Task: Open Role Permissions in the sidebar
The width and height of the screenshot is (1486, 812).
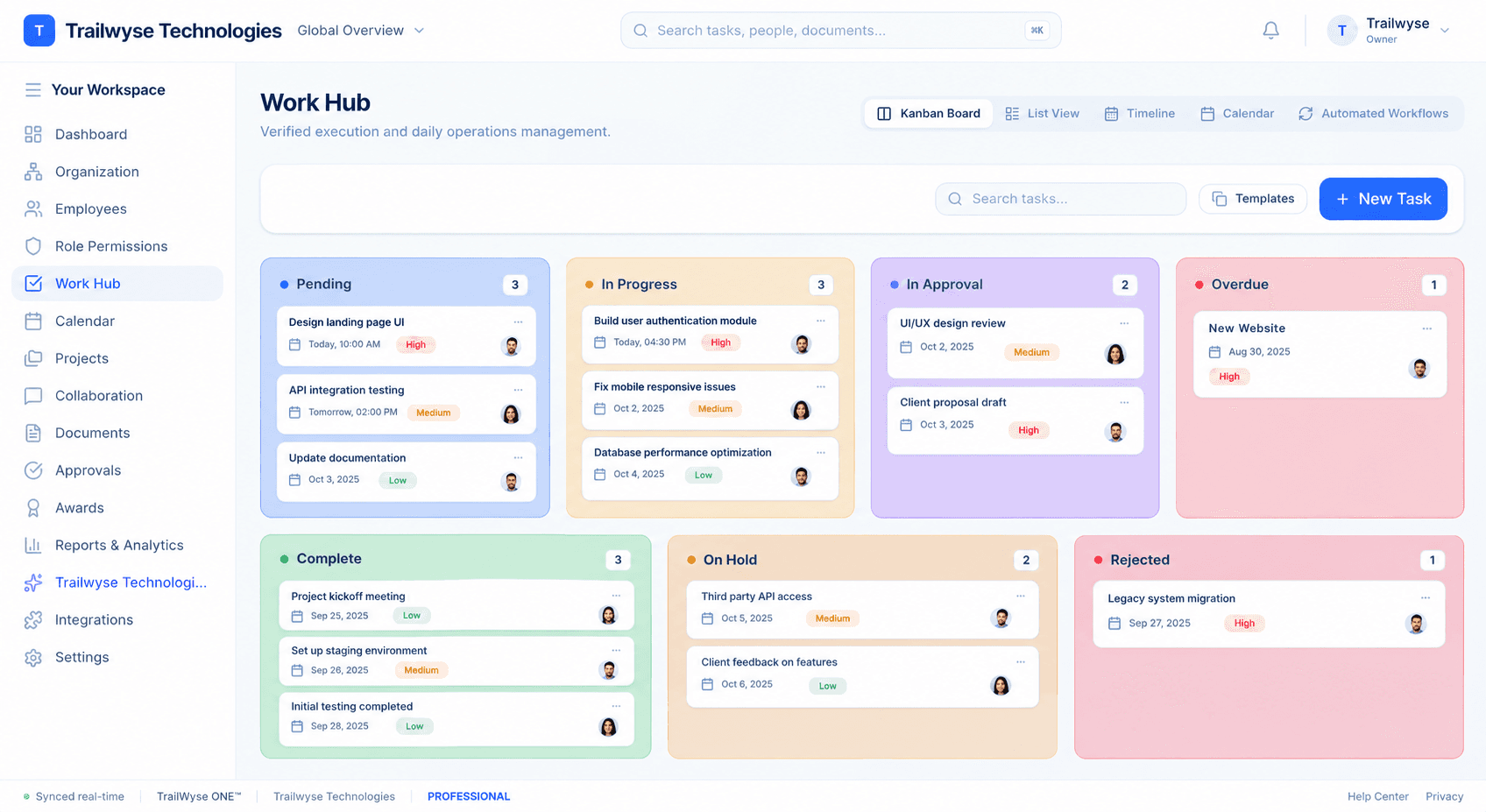Action: [117, 246]
